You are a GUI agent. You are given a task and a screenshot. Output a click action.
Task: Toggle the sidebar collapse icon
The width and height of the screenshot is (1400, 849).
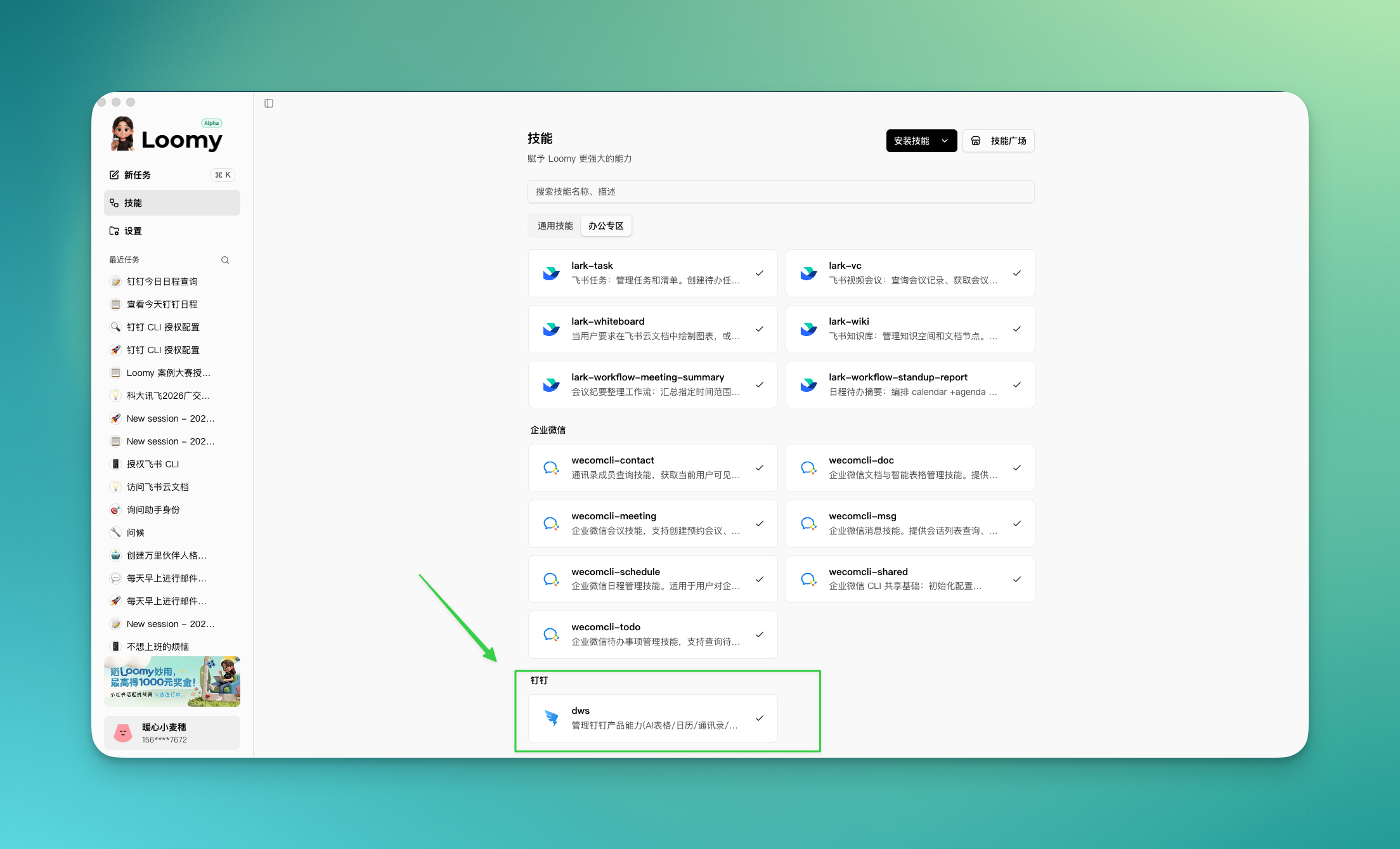tap(269, 103)
